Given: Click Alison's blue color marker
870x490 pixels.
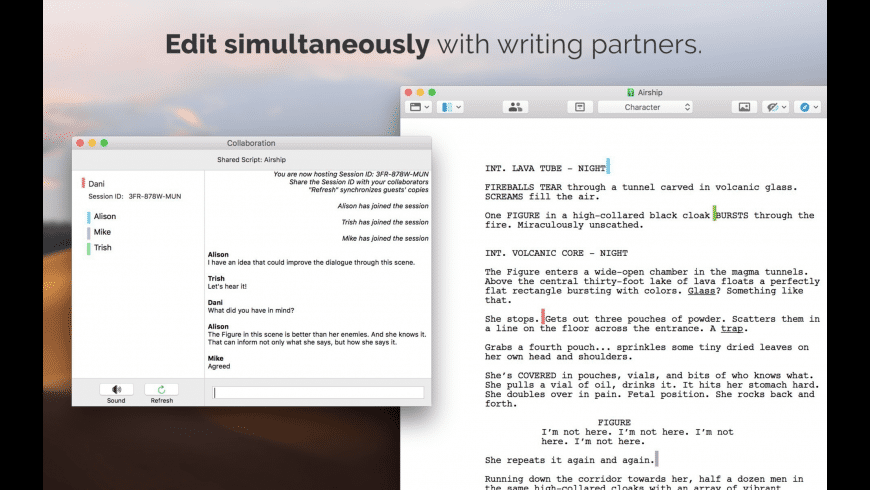Looking at the screenshot, I should click(89, 217).
